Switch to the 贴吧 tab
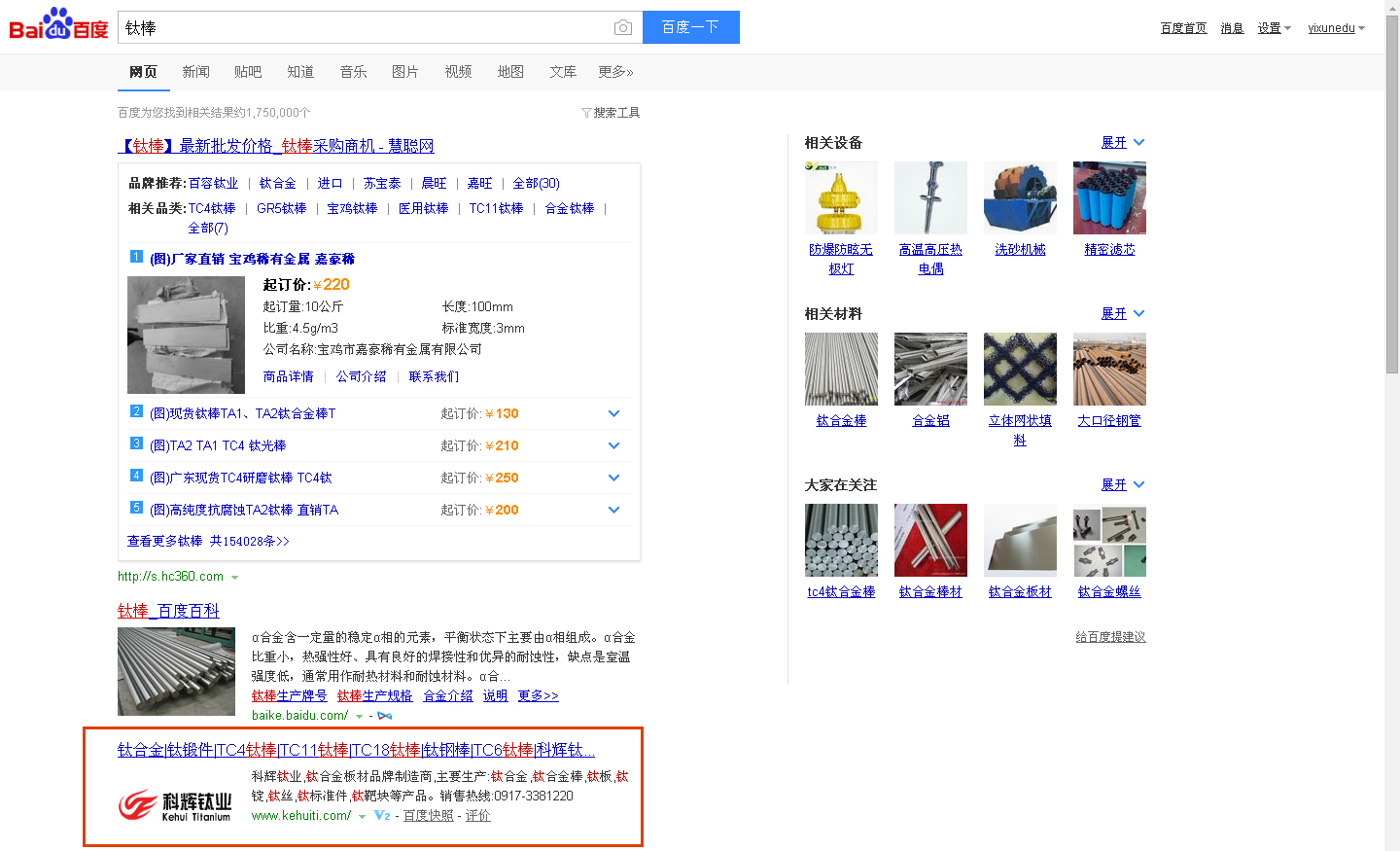The width and height of the screenshot is (1400, 851). [248, 72]
